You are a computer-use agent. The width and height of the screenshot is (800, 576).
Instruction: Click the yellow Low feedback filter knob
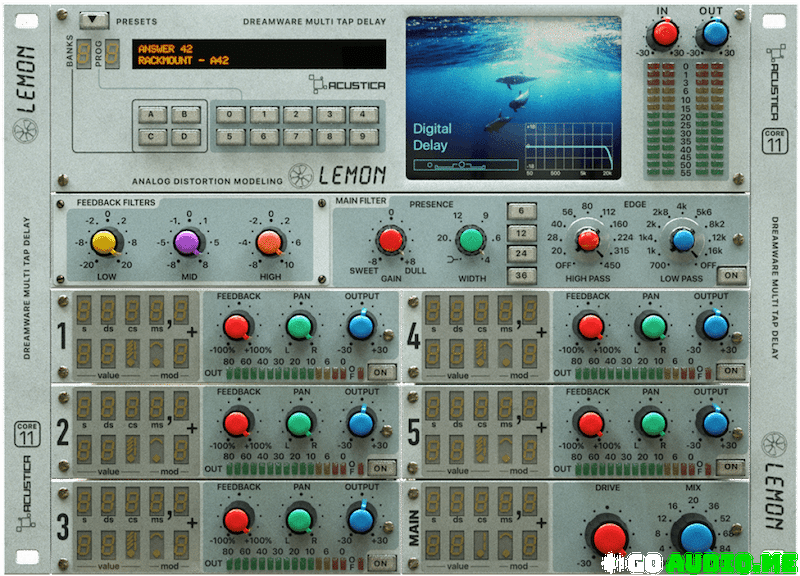coord(104,242)
